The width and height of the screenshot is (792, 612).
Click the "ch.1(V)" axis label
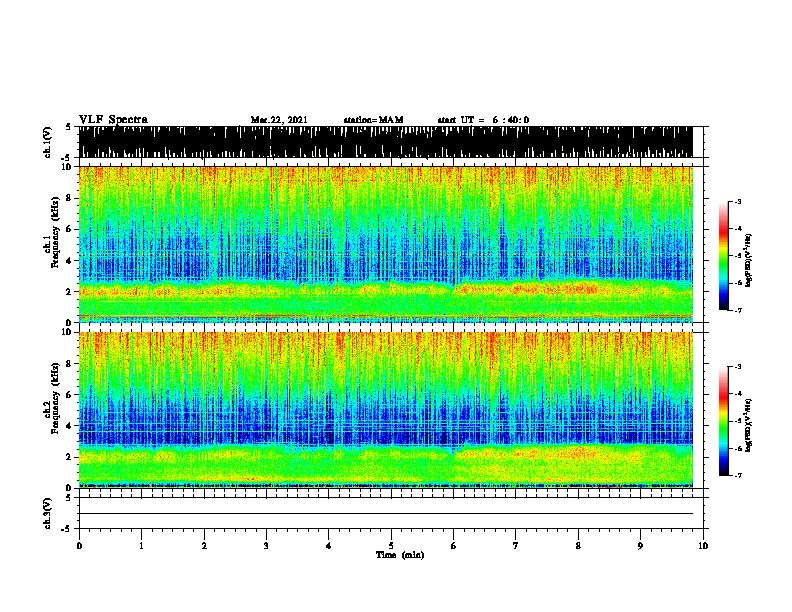point(47,142)
